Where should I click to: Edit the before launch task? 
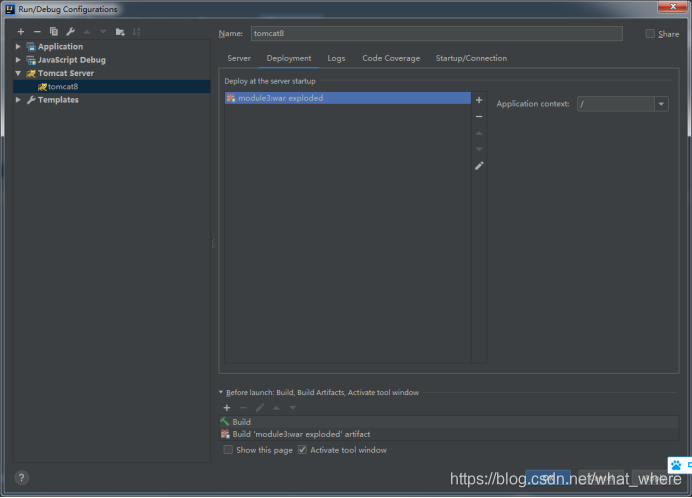point(260,408)
